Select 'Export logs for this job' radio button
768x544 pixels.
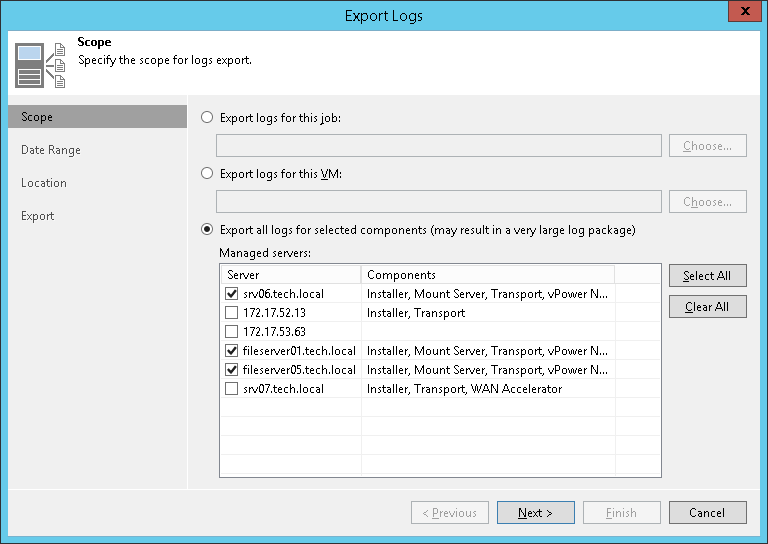point(207,117)
